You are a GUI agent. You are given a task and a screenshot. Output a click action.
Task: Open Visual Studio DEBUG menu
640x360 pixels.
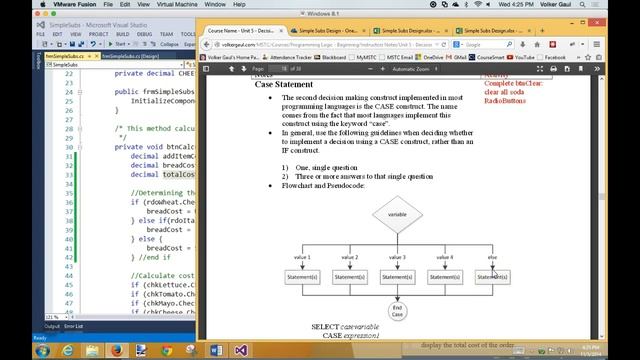click(x=144, y=34)
